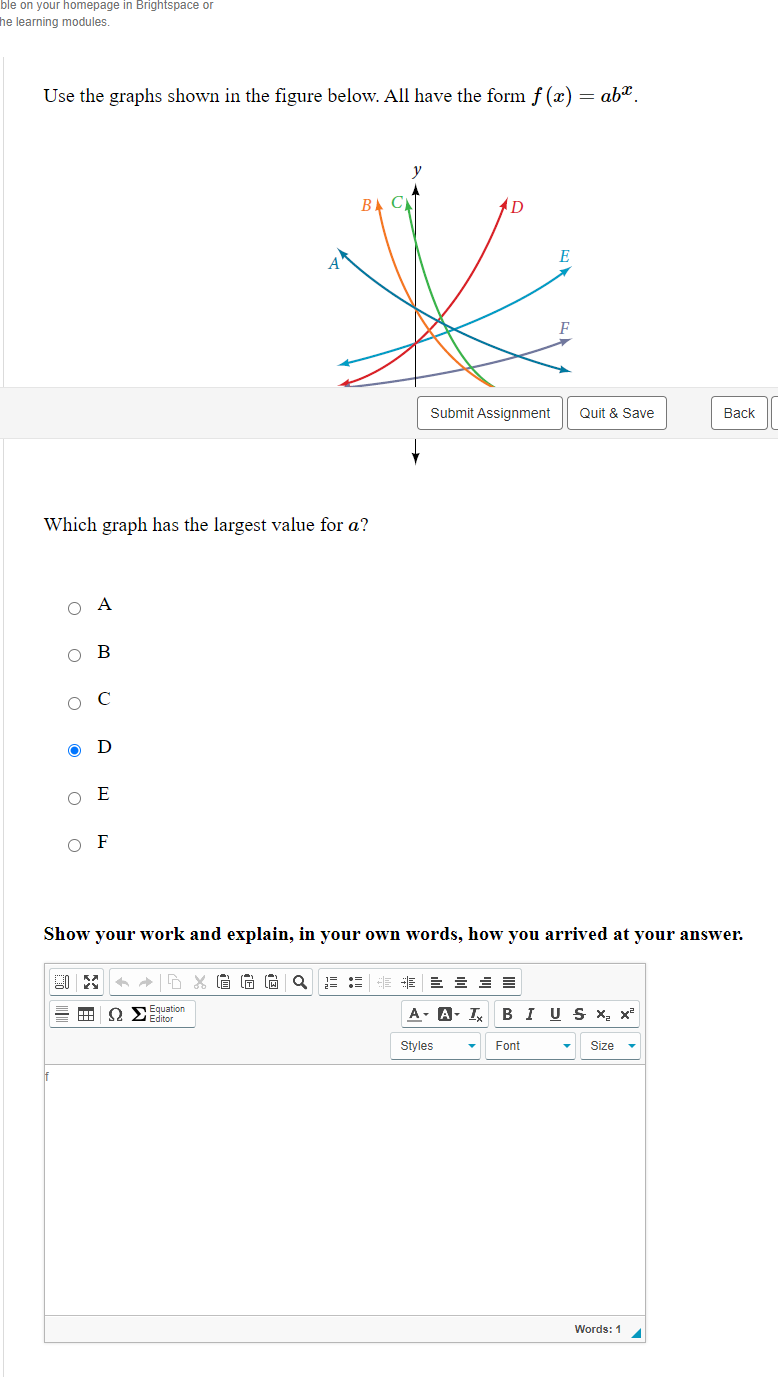
Task: Click the maximize editor icon
Action: [89, 981]
